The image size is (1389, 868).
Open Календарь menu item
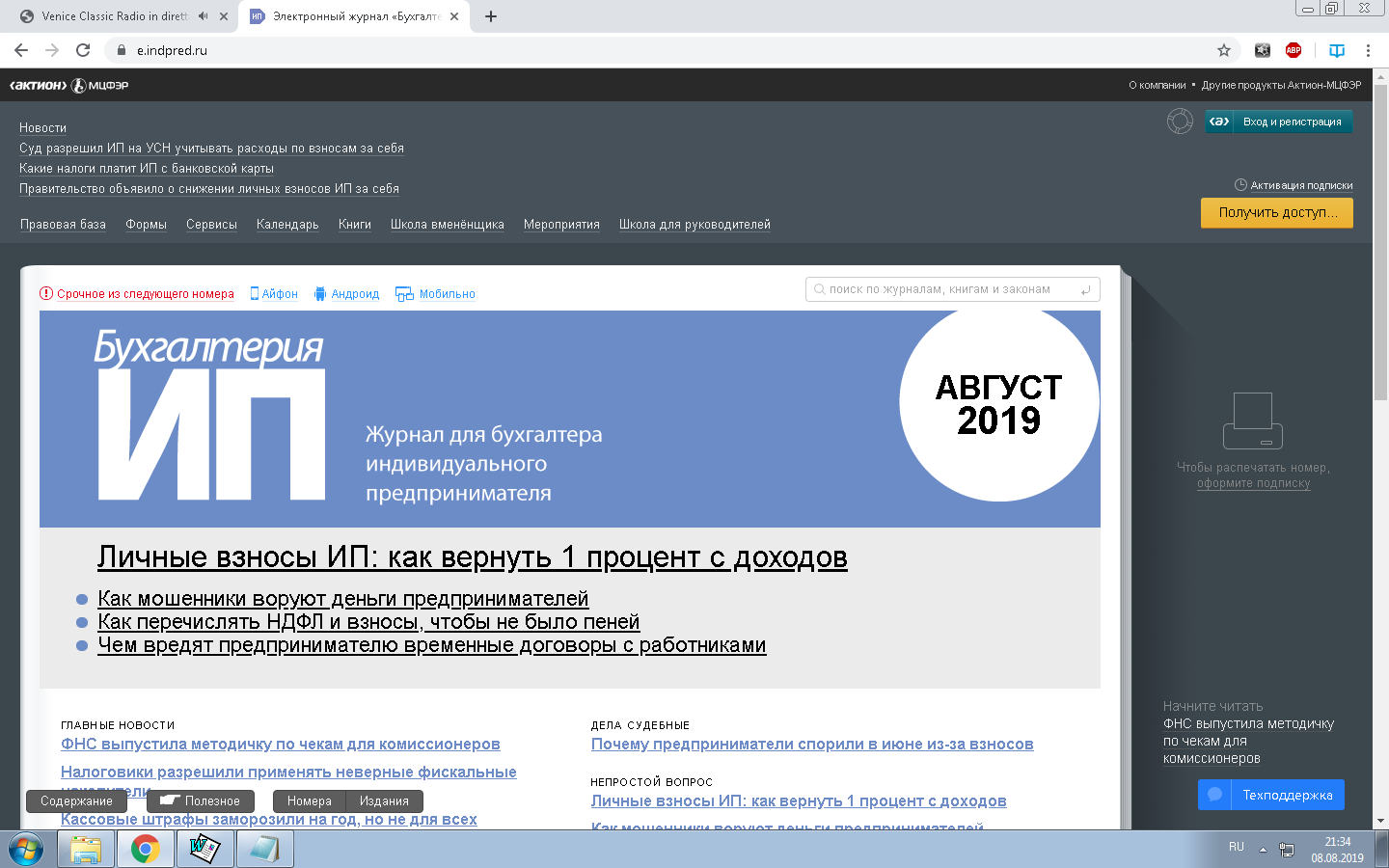(x=287, y=225)
